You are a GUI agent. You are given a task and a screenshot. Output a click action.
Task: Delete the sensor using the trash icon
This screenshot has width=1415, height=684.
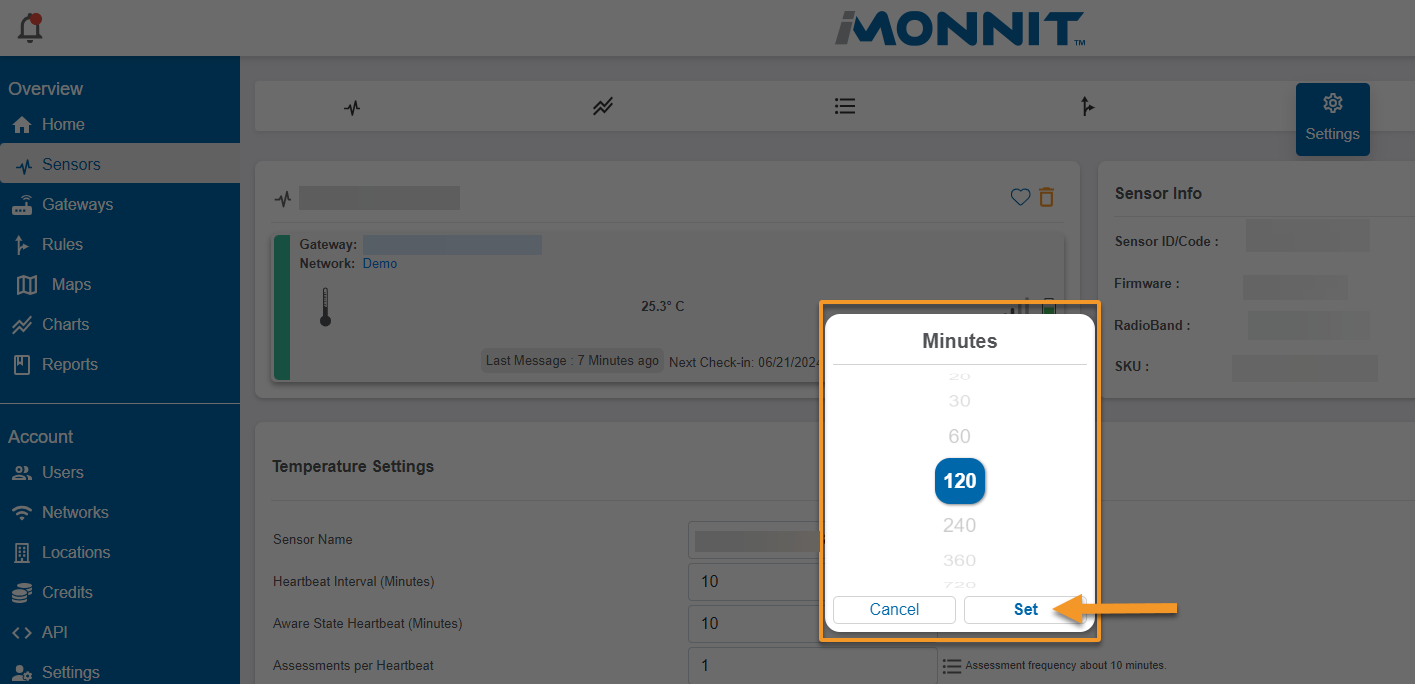pyautogui.click(x=1046, y=197)
